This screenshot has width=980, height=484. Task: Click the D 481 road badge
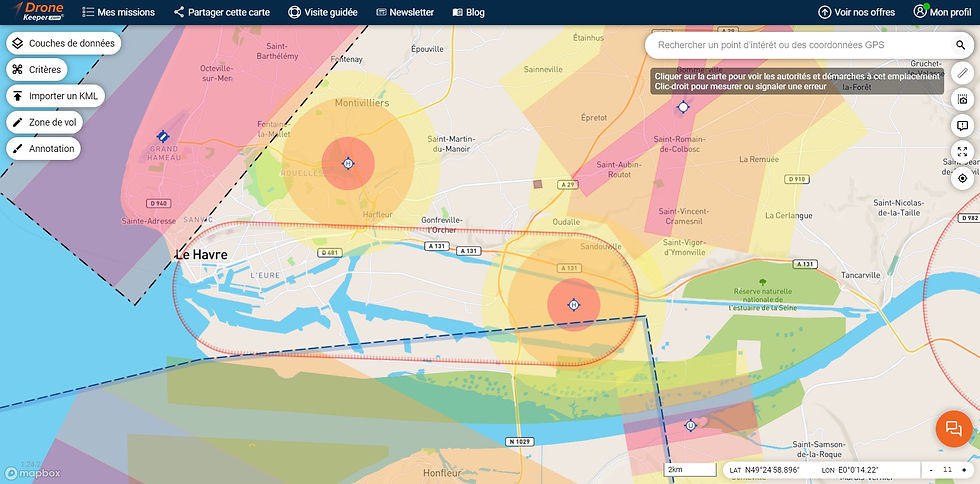point(329,253)
